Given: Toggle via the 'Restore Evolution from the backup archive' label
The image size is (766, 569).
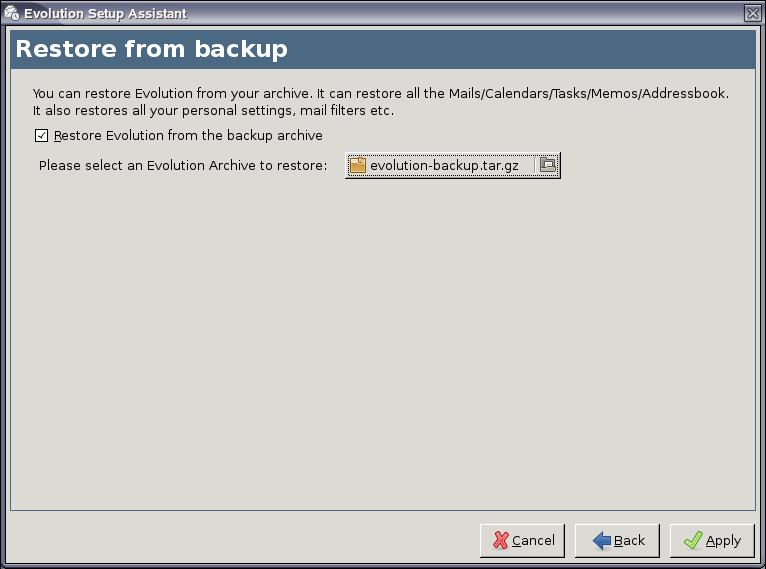Looking at the screenshot, I should [188, 135].
